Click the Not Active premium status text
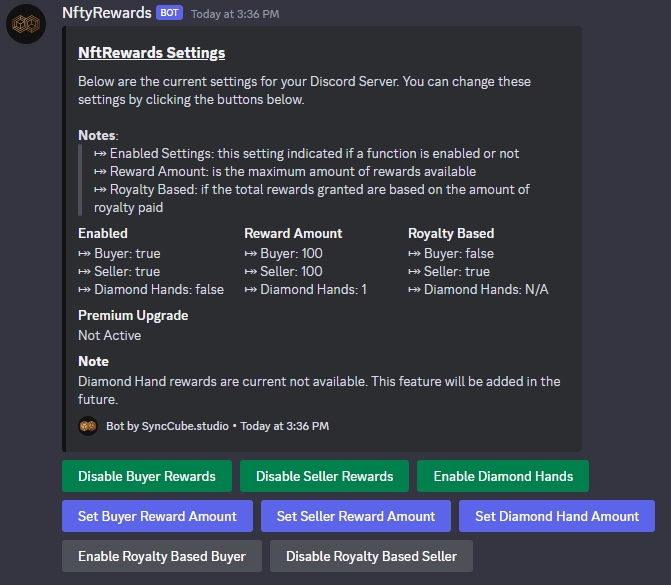The height and width of the screenshot is (585, 671). coord(110,336)
